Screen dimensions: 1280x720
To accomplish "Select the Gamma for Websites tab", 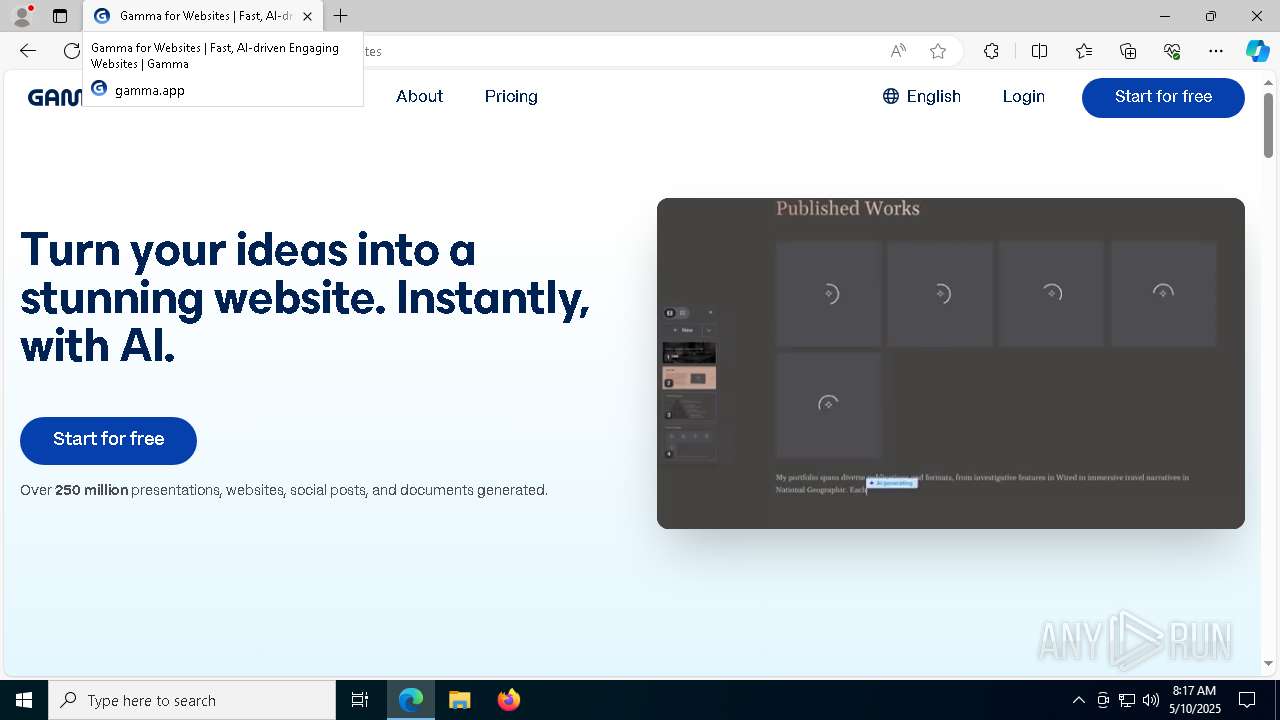I will click(204, 16).
